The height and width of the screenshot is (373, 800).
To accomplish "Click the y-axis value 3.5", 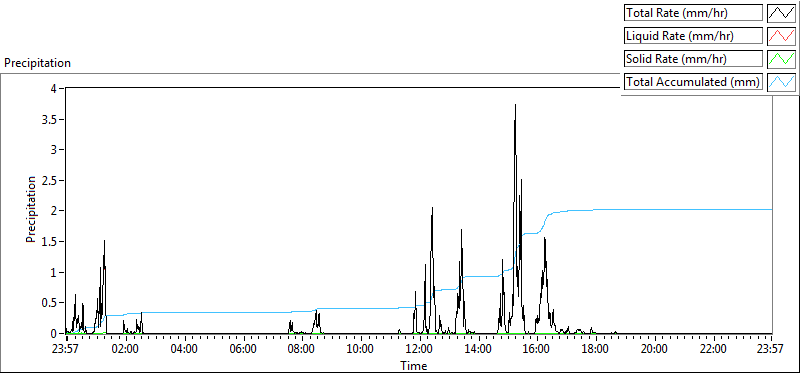I will coord(50,119).
